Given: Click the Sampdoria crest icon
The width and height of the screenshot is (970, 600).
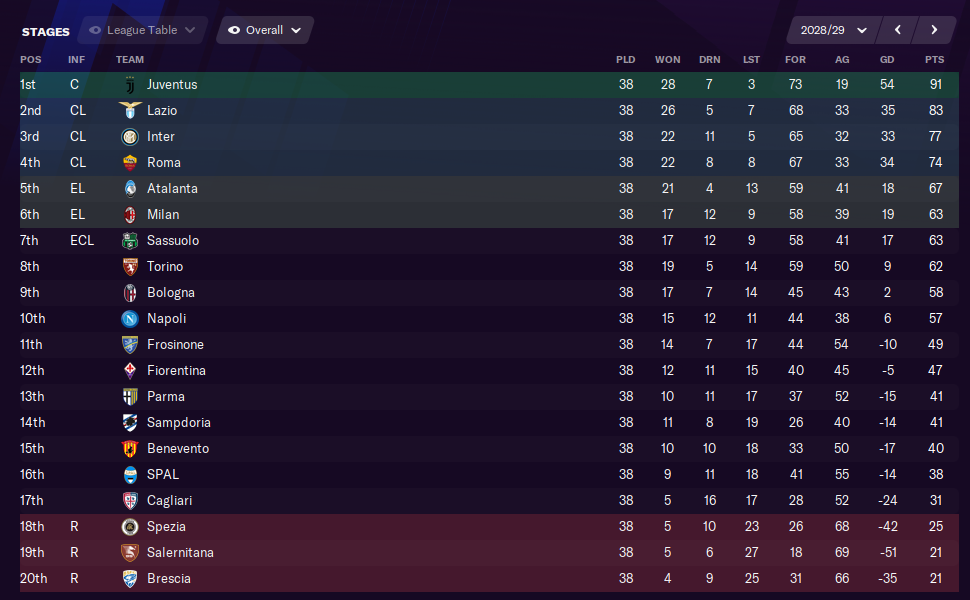Looking at the screenshot, I should pos(130,422).
